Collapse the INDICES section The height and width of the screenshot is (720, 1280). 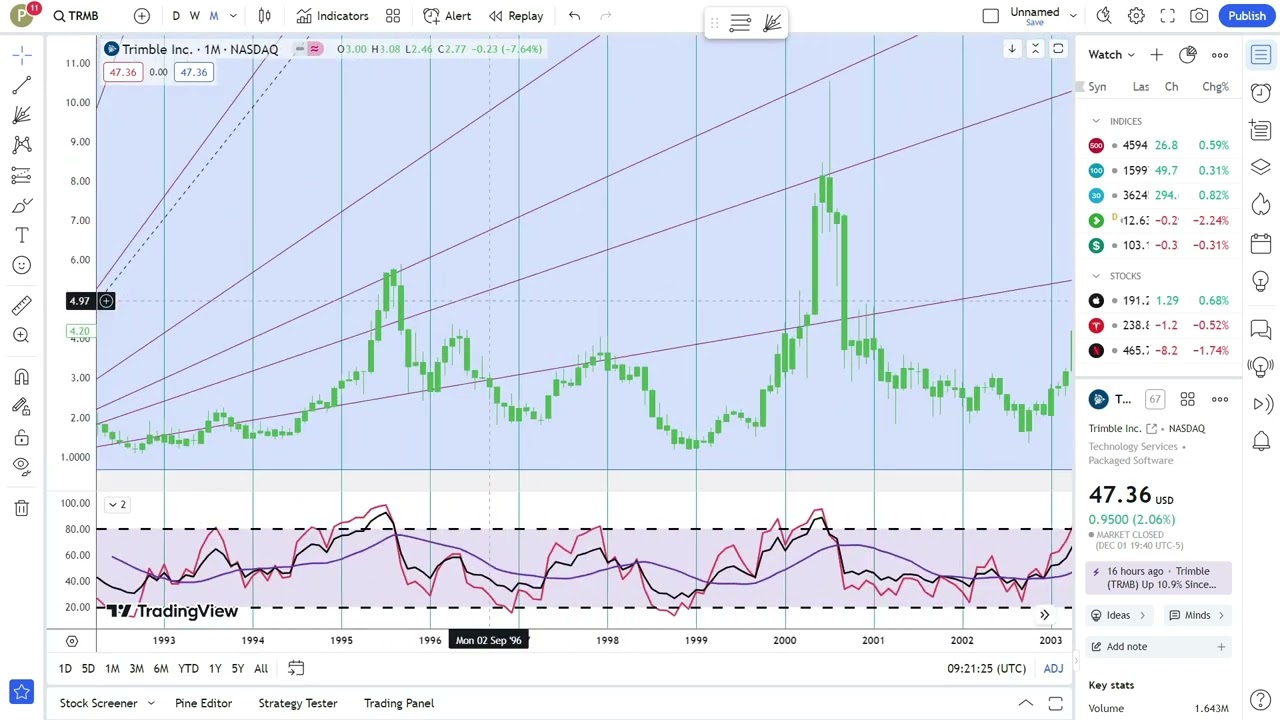coord(1096,121)
